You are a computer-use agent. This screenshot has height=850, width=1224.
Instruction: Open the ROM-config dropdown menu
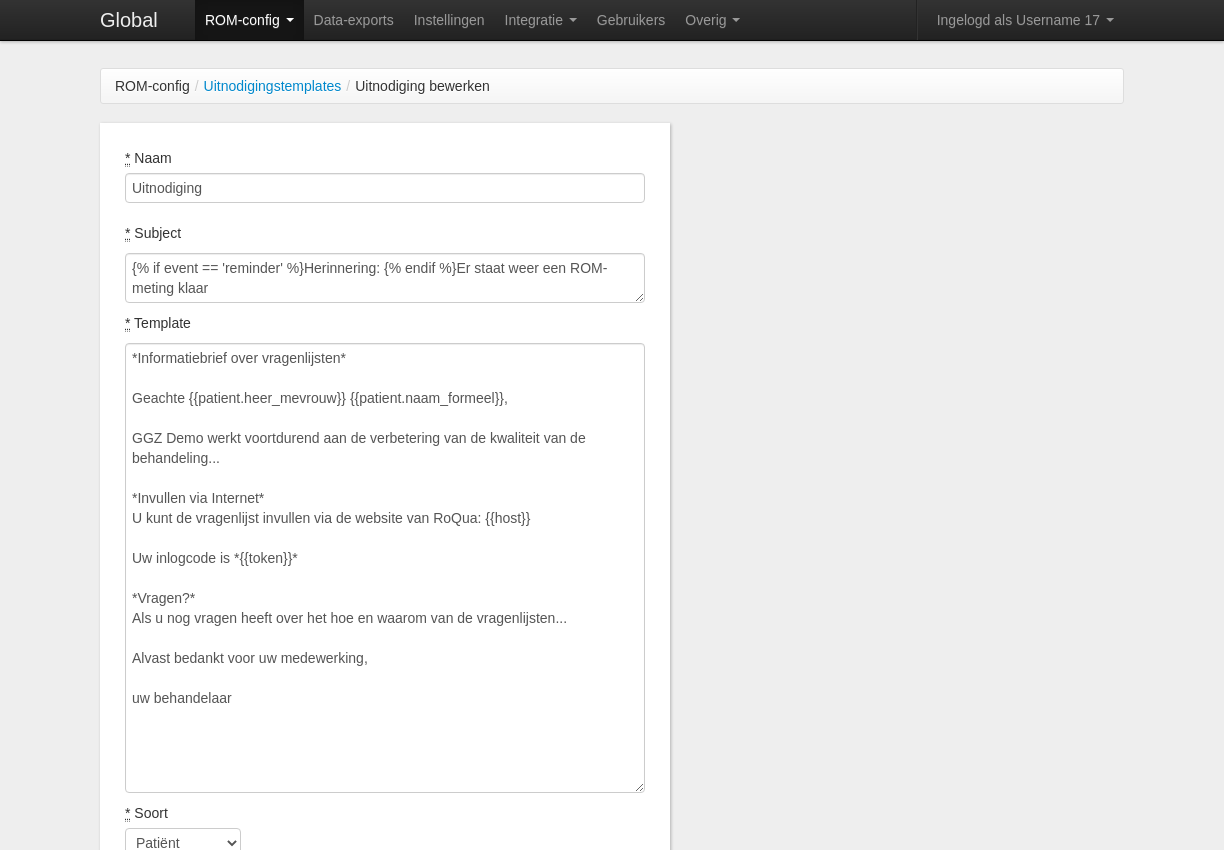click(x=249, y=20)
